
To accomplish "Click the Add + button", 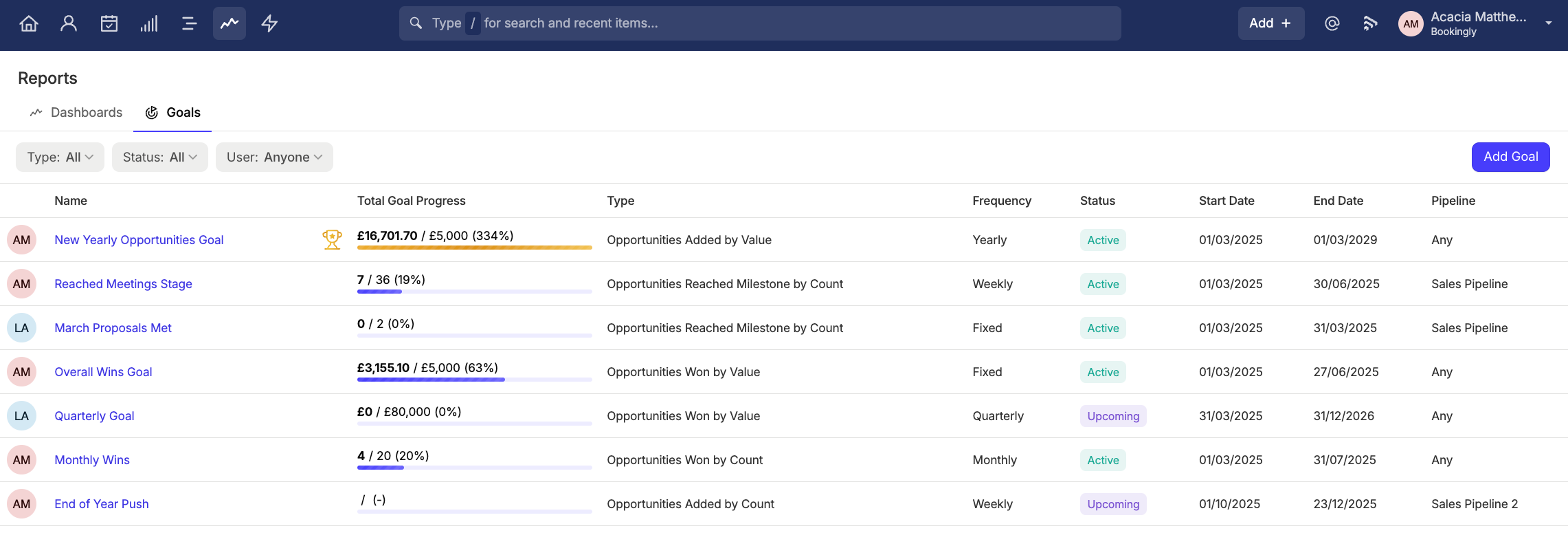I will pos(1270,23).
